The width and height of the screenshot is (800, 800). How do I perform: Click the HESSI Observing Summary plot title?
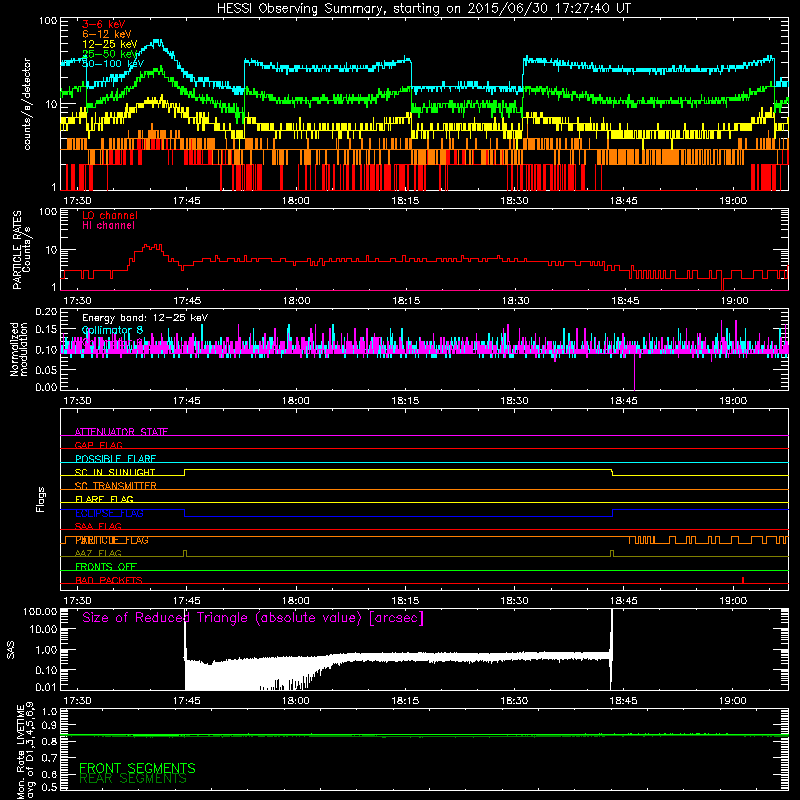[x=424, y=9]
